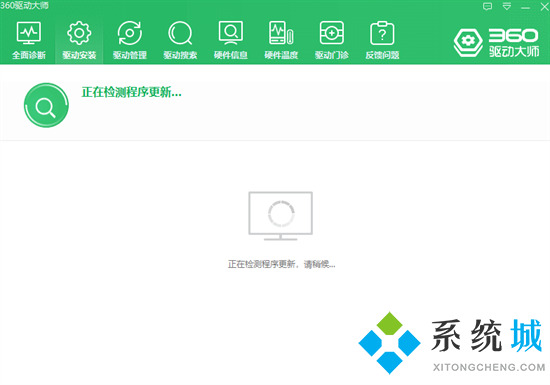Viewport: 550px width, 385px height.
Task: Click the 360驱动大师 window title text
Action: [24, 6]
